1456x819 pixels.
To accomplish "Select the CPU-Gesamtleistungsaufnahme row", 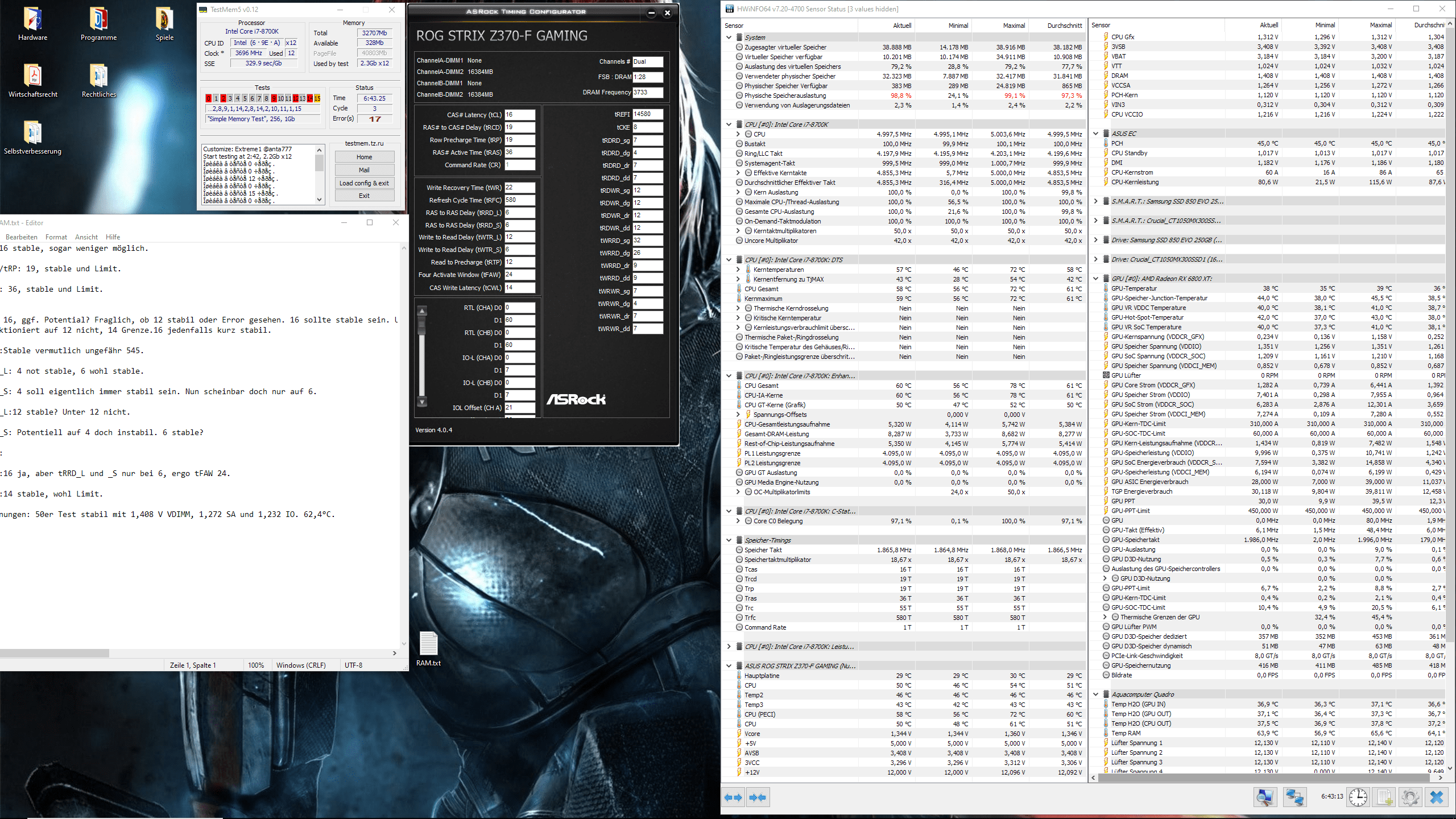I will coord(904,424).
